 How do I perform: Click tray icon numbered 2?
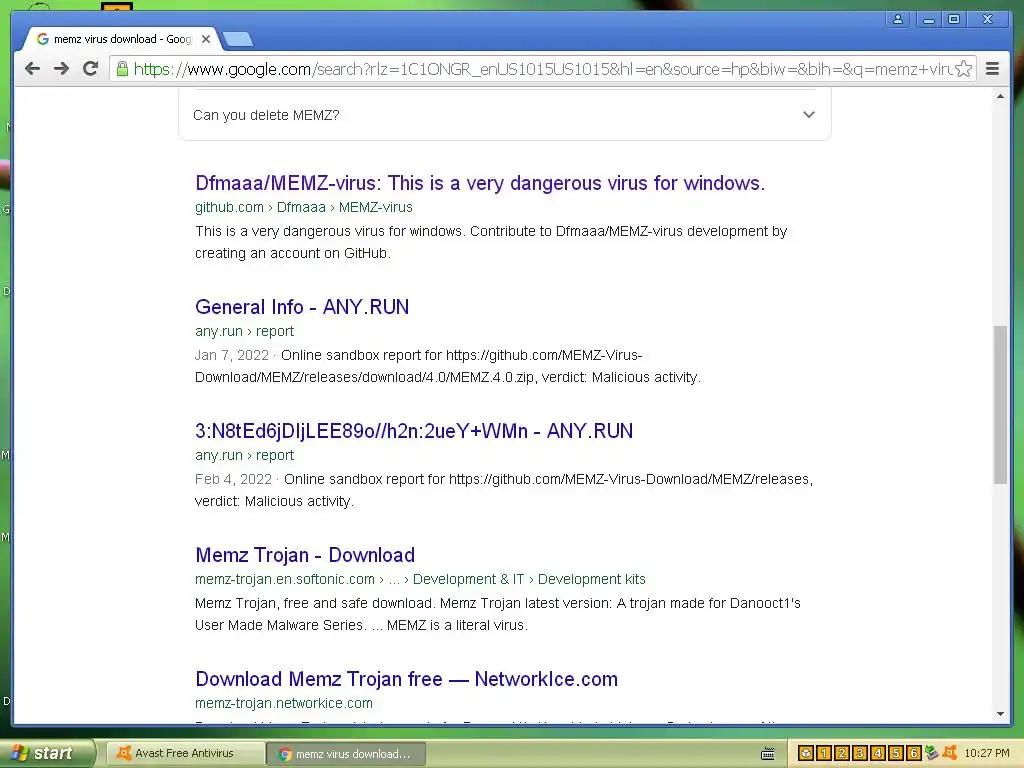842,754
